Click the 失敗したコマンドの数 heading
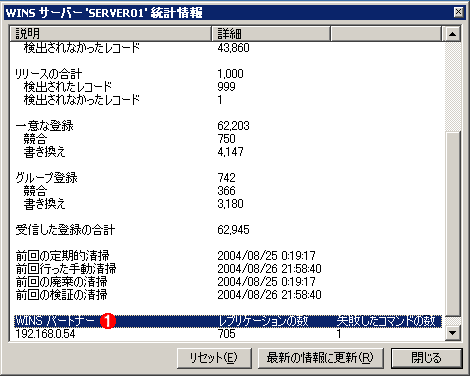The height and width of the screenshot is (376, 470). pos(386,321)
